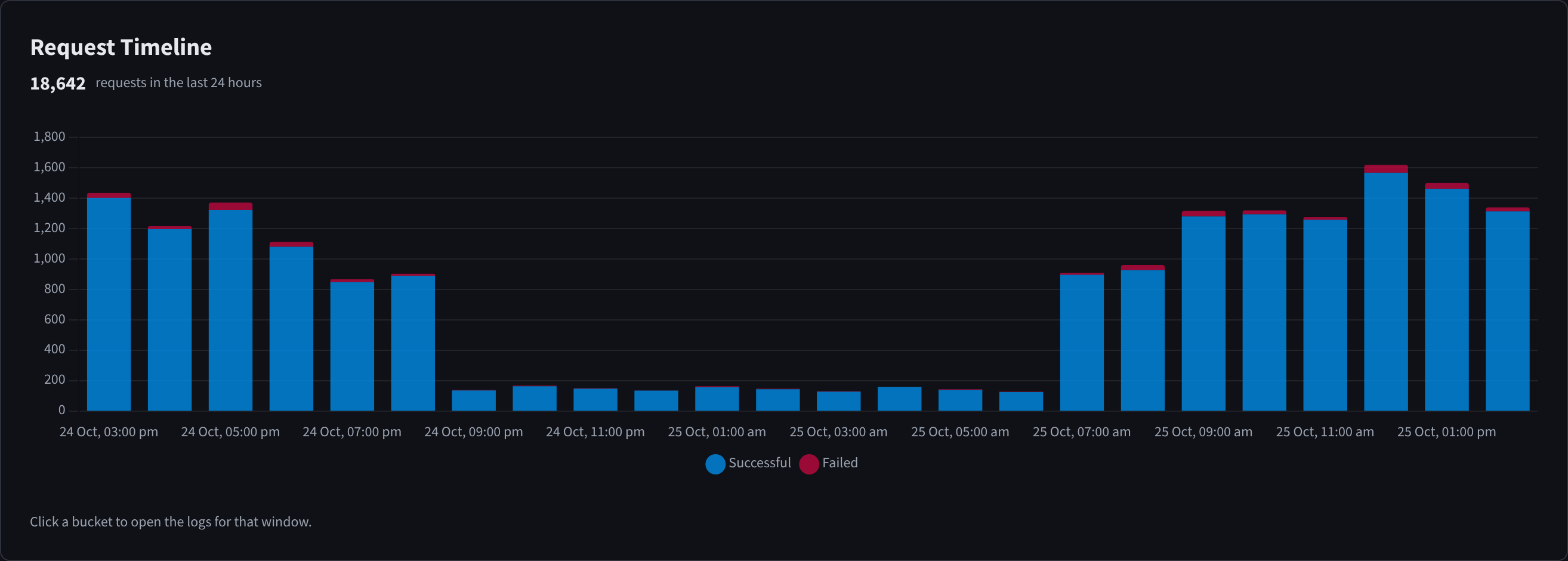This screenshot has width=1568, height=561.
Task: Open logs for 25 Oct 09:00 am bucket
Action: click(1204, 311)
